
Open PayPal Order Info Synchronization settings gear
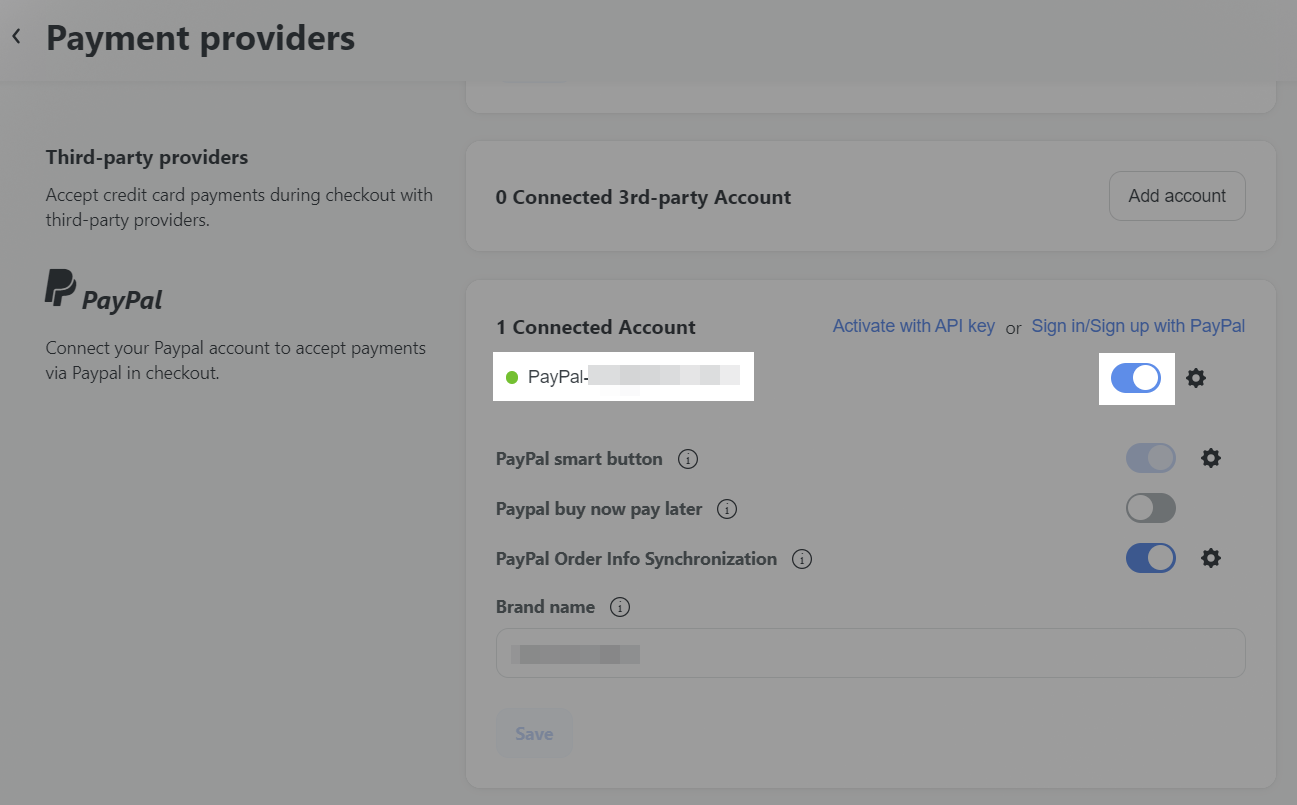coord(1210,558)
